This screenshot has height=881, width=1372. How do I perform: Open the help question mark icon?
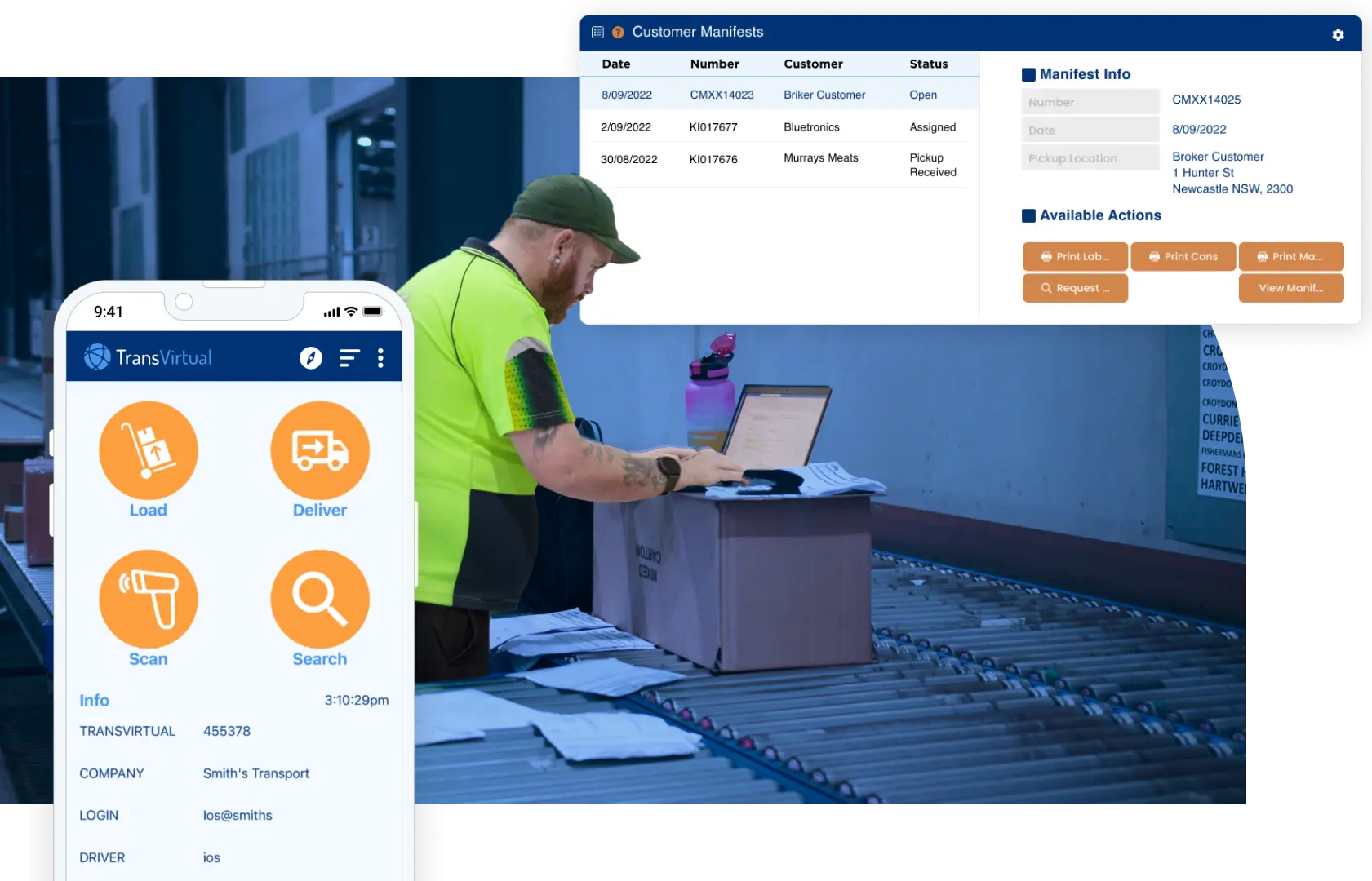coord(618,32)
